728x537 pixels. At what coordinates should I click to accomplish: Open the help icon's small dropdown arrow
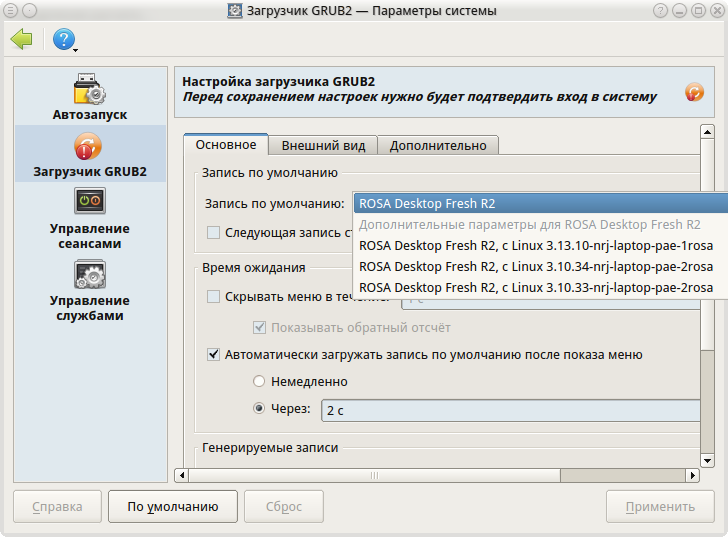[x=75, y=49]
